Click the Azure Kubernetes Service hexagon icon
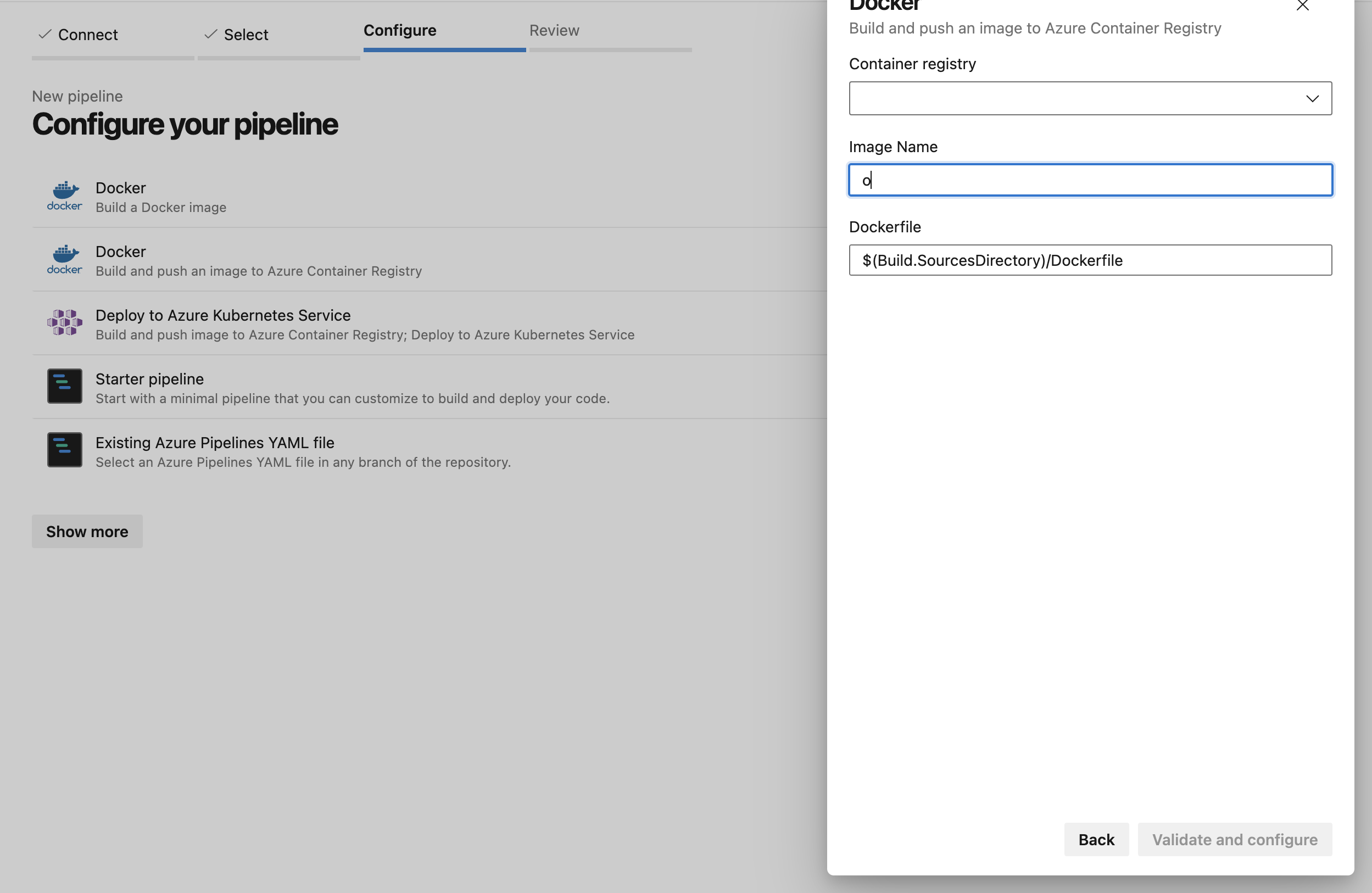 65,323
